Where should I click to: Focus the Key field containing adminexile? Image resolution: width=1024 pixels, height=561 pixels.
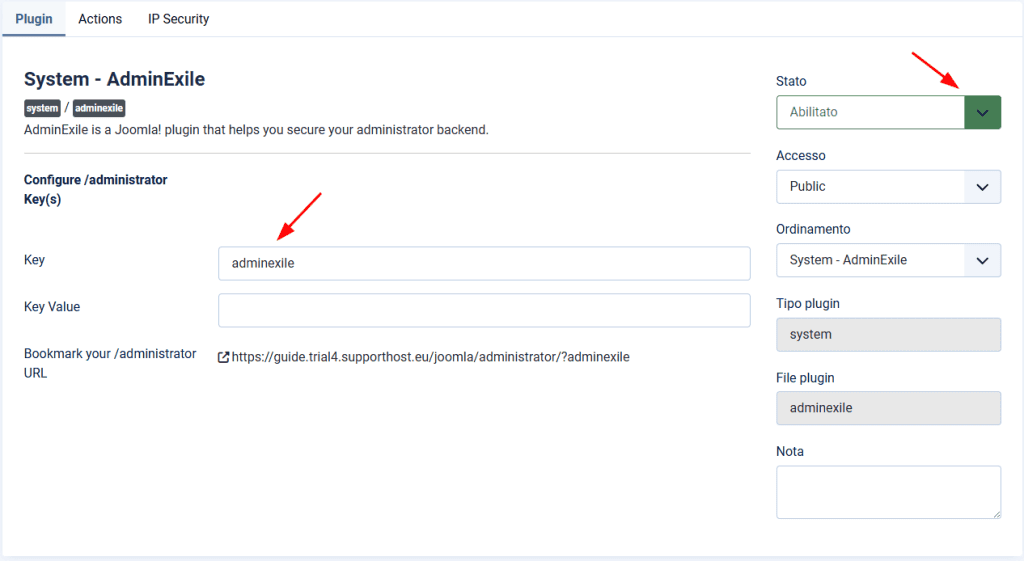point(484,264)
